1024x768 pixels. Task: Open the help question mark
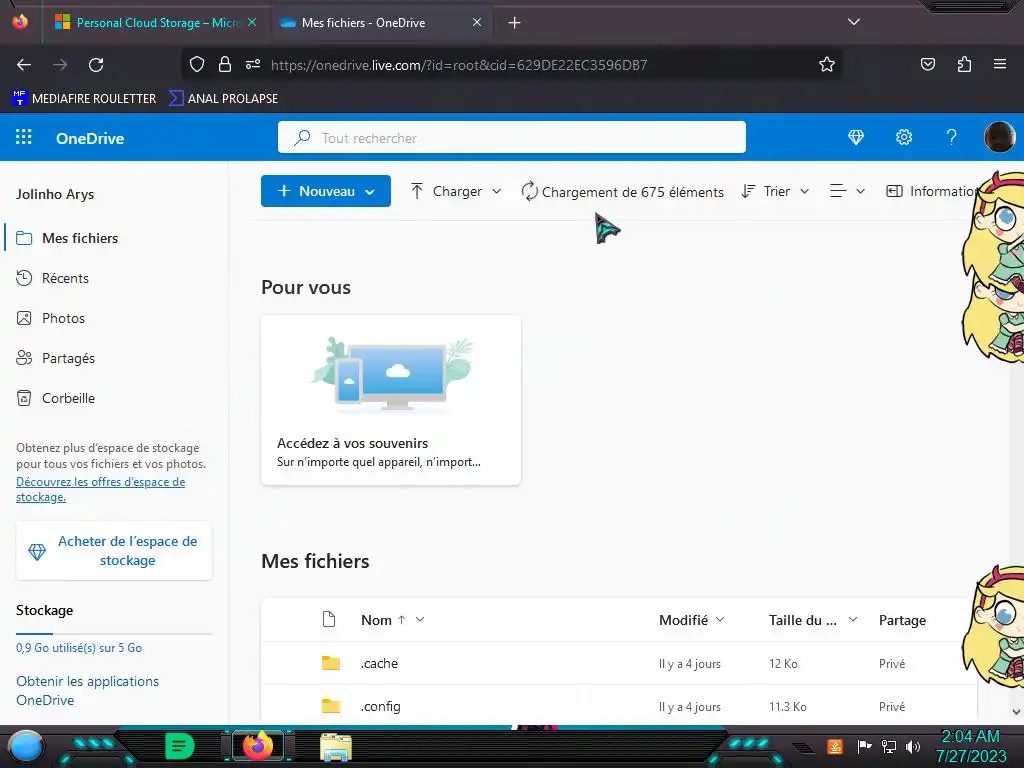(952, 137)
